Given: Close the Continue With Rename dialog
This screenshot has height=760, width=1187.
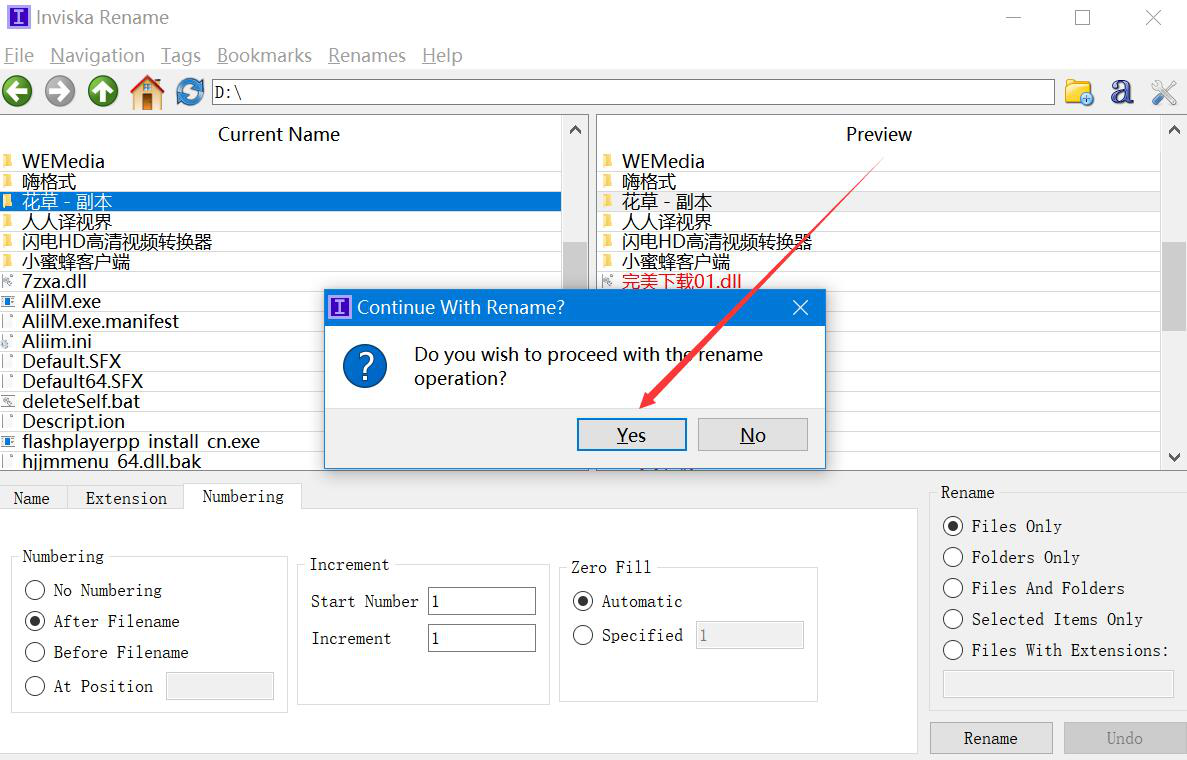Looking at the screenshot, I should coord(800,307).
